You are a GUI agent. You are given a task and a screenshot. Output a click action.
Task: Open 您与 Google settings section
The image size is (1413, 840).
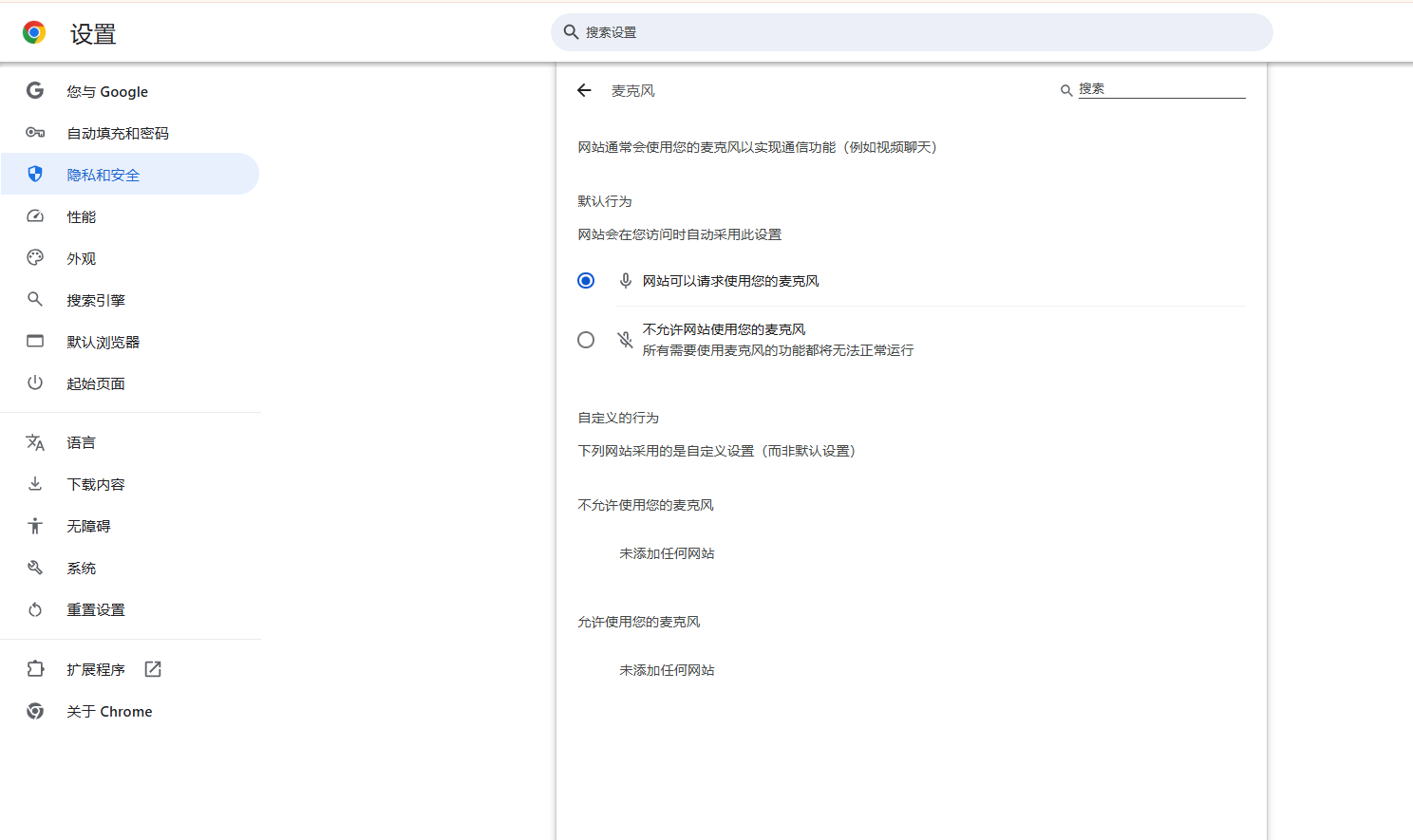coord(130,91)
